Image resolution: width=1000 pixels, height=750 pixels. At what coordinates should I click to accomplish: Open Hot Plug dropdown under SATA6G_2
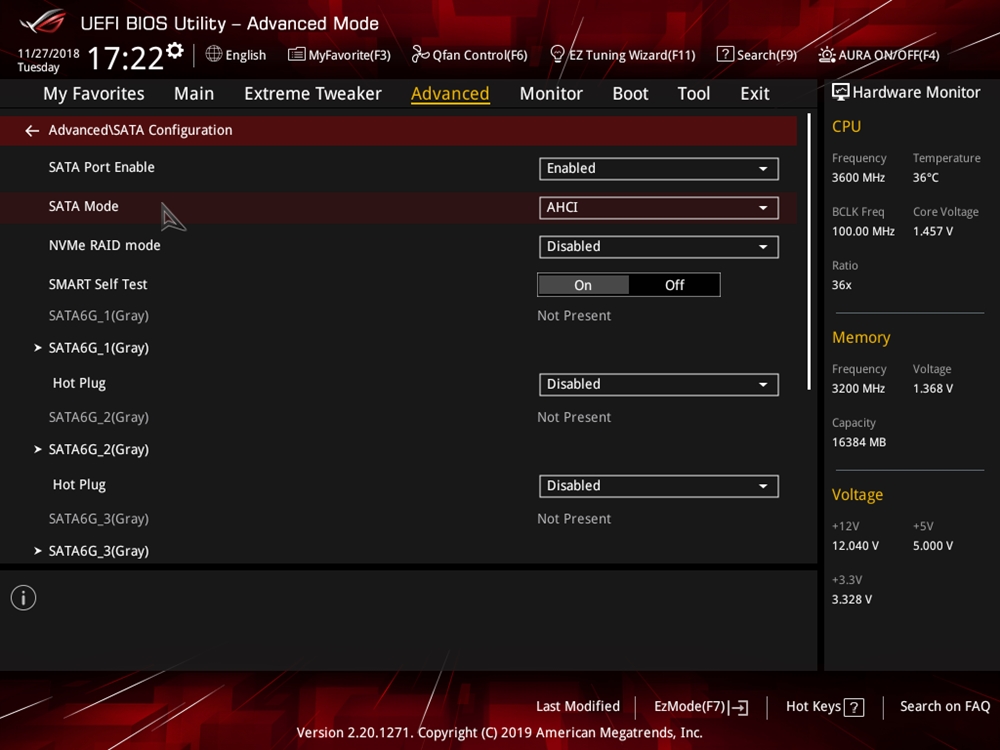[659, 486]
